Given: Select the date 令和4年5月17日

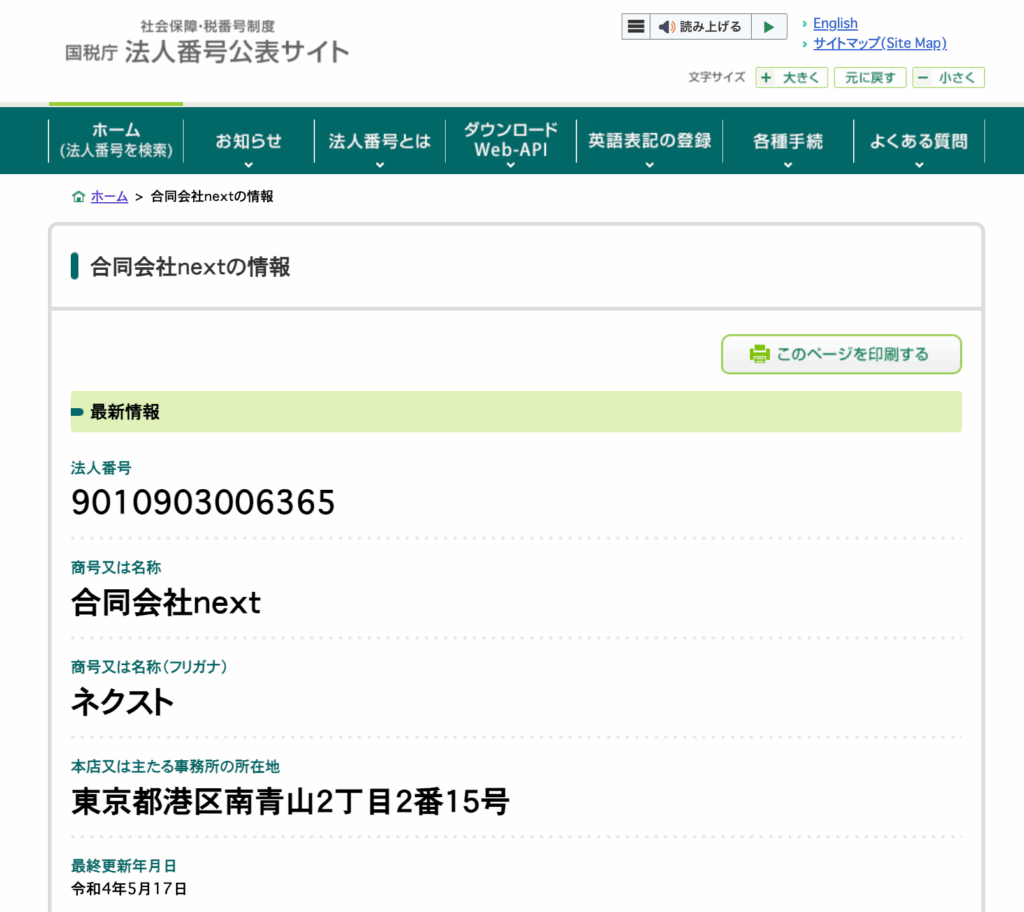Looking at the screenshot, I should click(129, 888).
